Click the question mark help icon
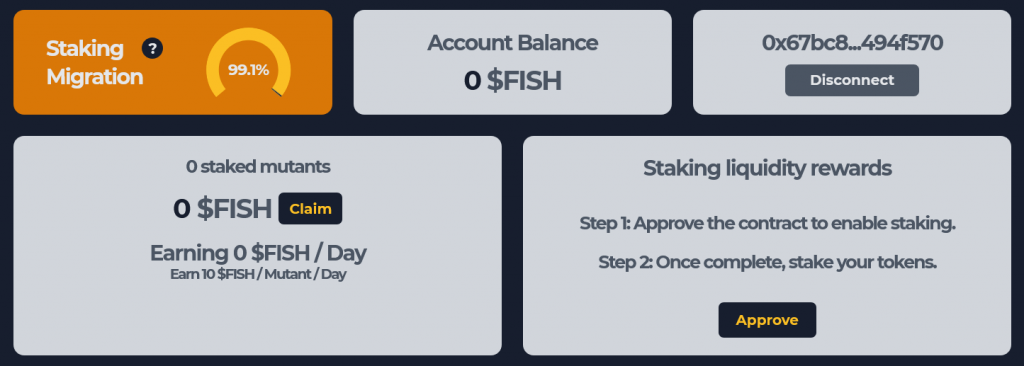 (x=152, y=48)
